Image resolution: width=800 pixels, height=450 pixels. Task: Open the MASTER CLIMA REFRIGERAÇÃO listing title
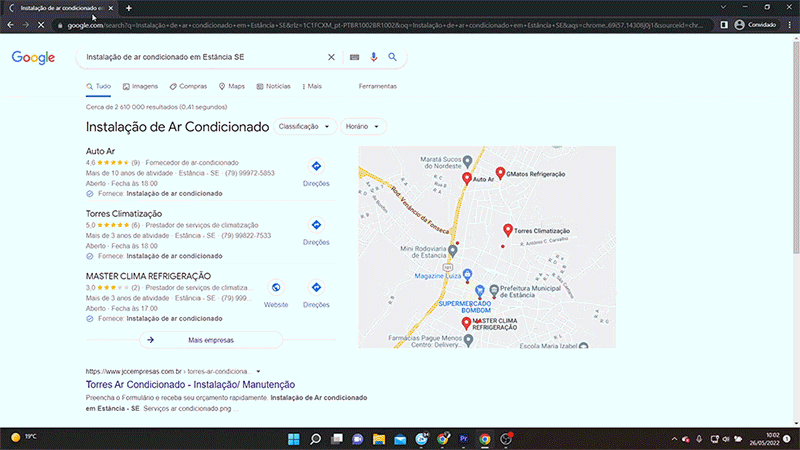148,276
